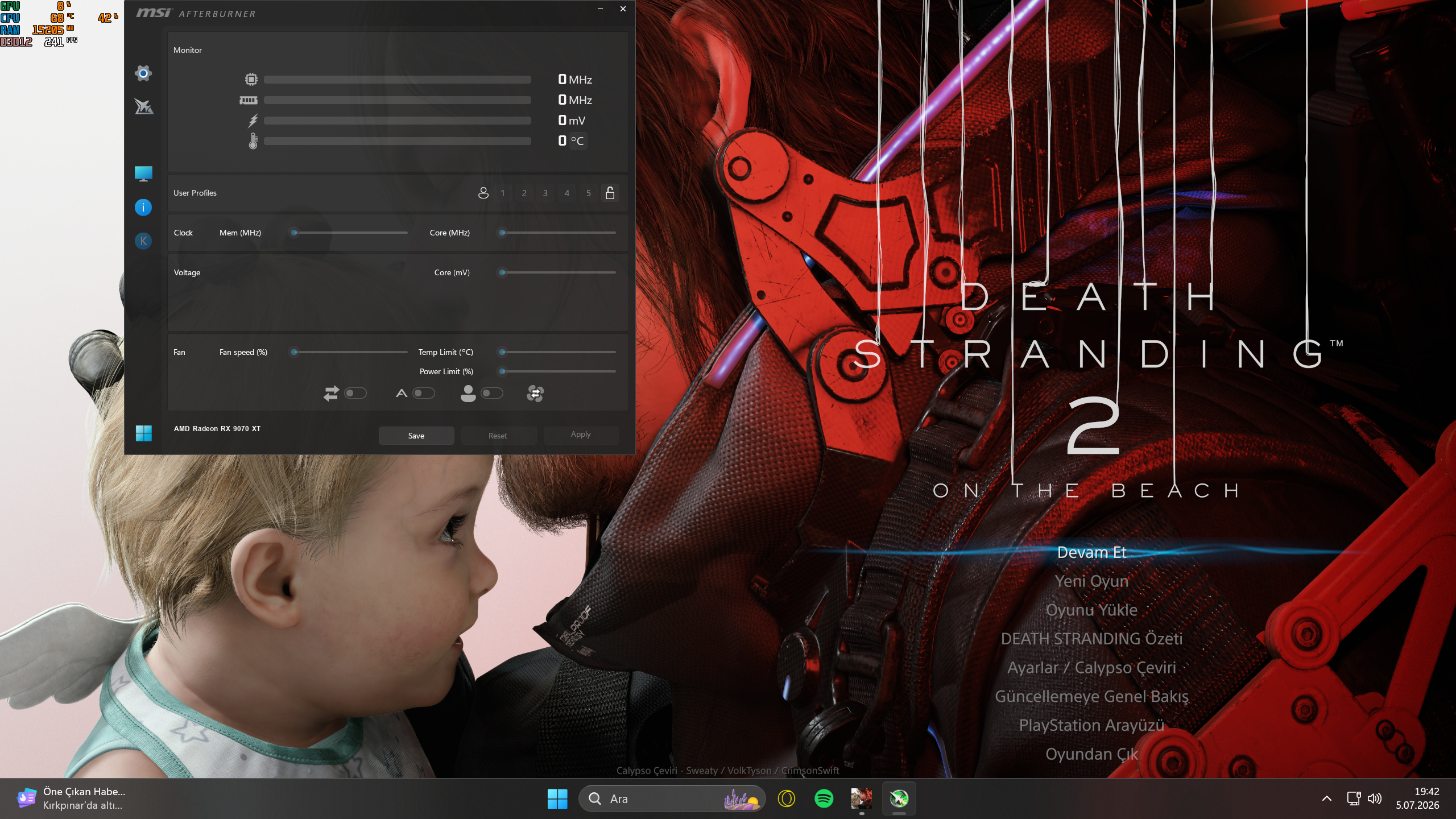Click the Windows startup icon in Afterburner

[x=144, y=433]
